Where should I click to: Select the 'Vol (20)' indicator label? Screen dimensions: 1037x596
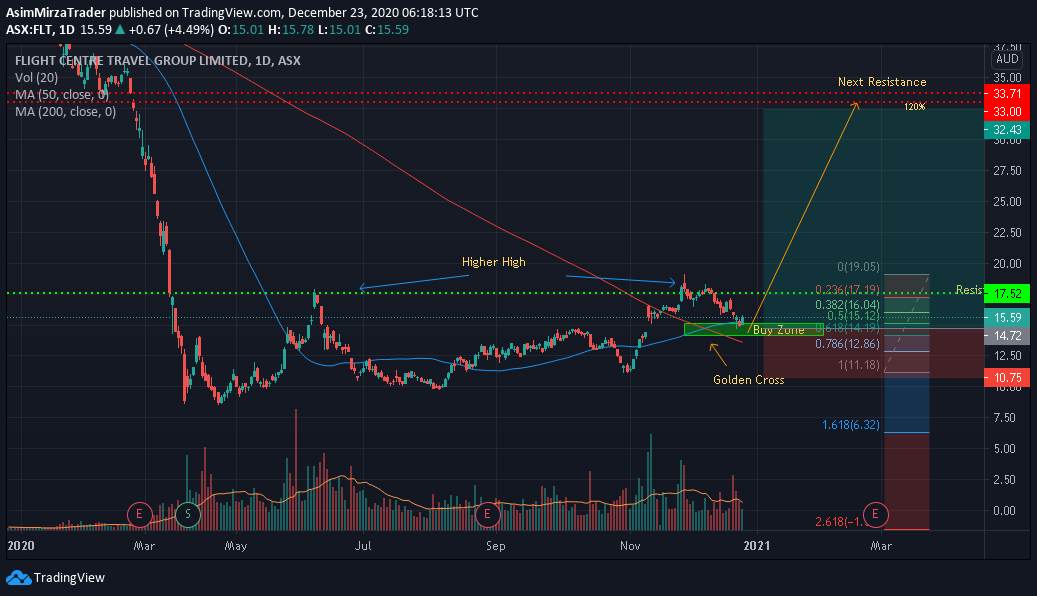coord(36,77)
